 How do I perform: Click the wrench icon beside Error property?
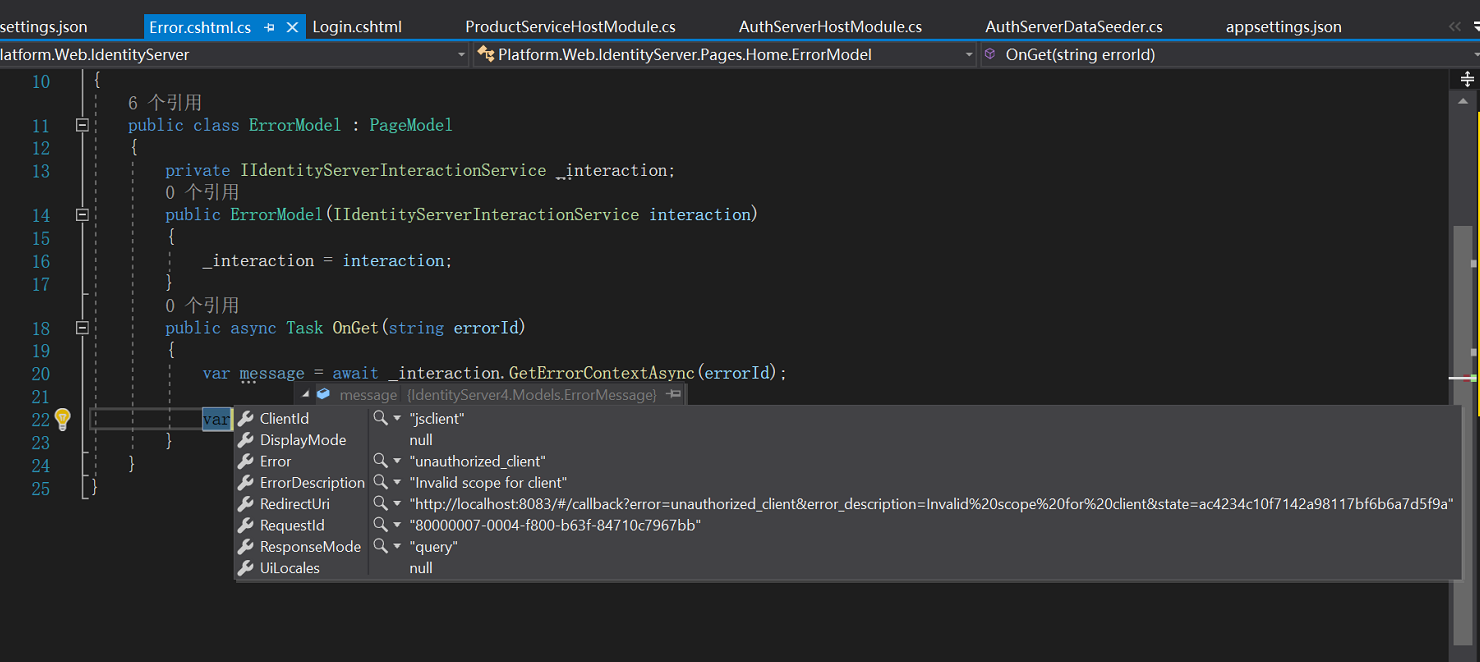(x=246, y=461)
